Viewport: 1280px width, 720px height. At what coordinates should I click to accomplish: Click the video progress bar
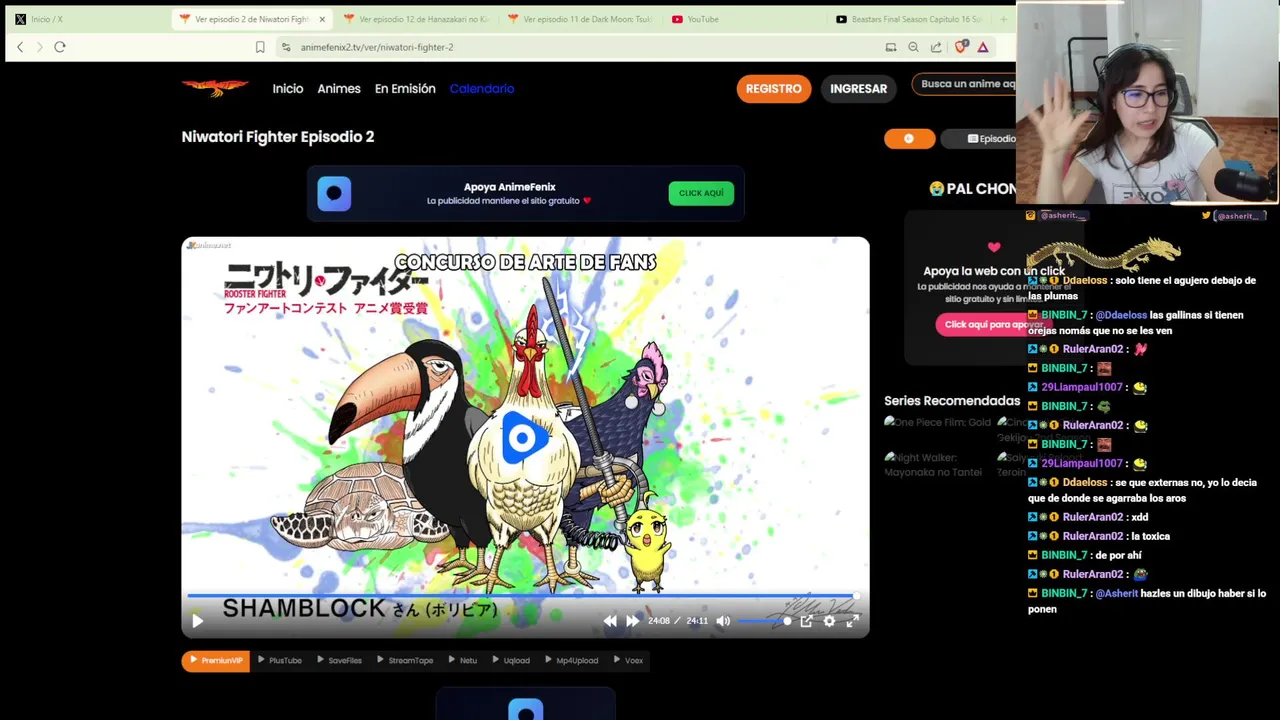[521, 596]
